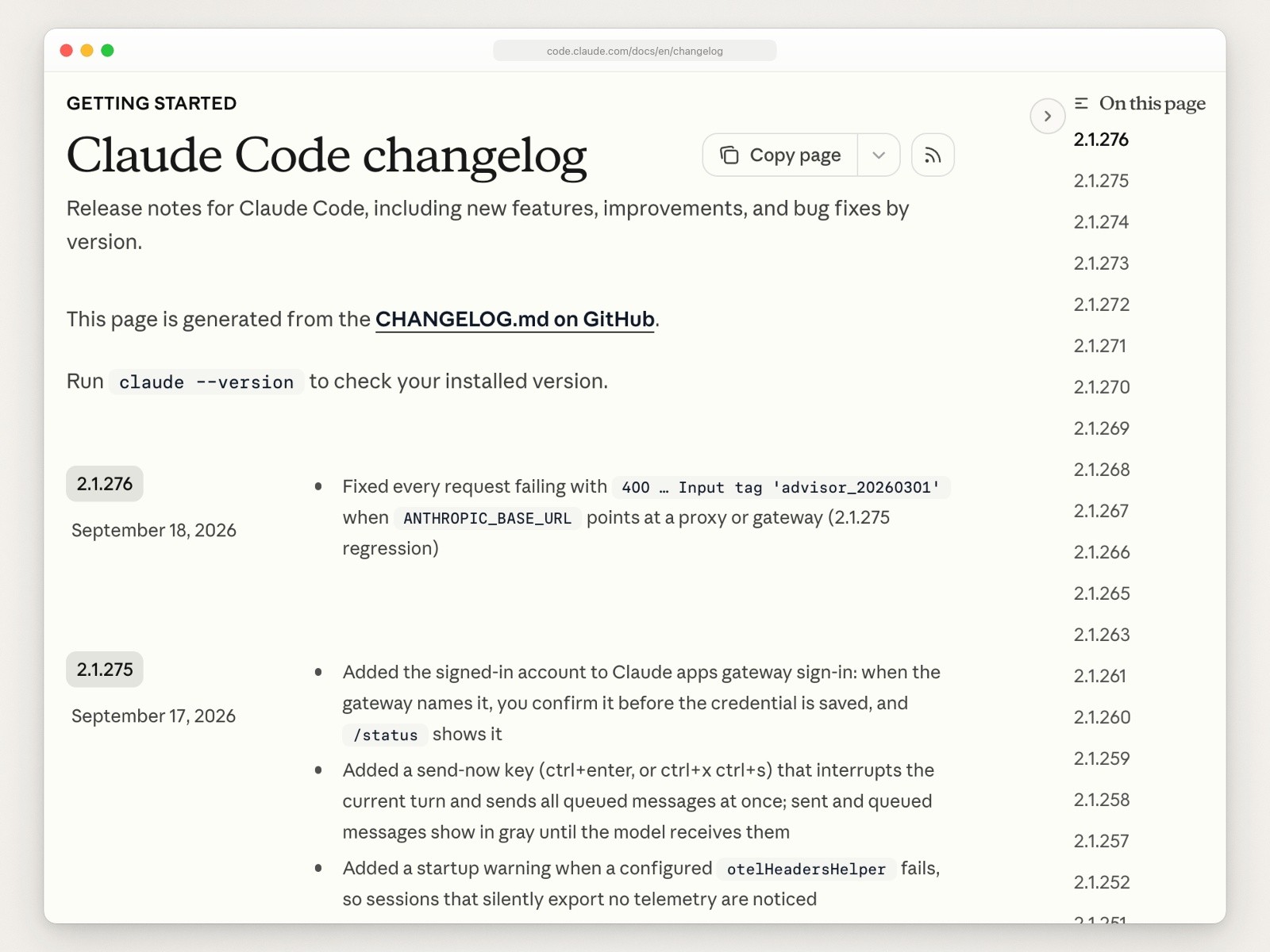
Task: Go to 2.1.260 release entry
Action: [x=1102, y=717]
